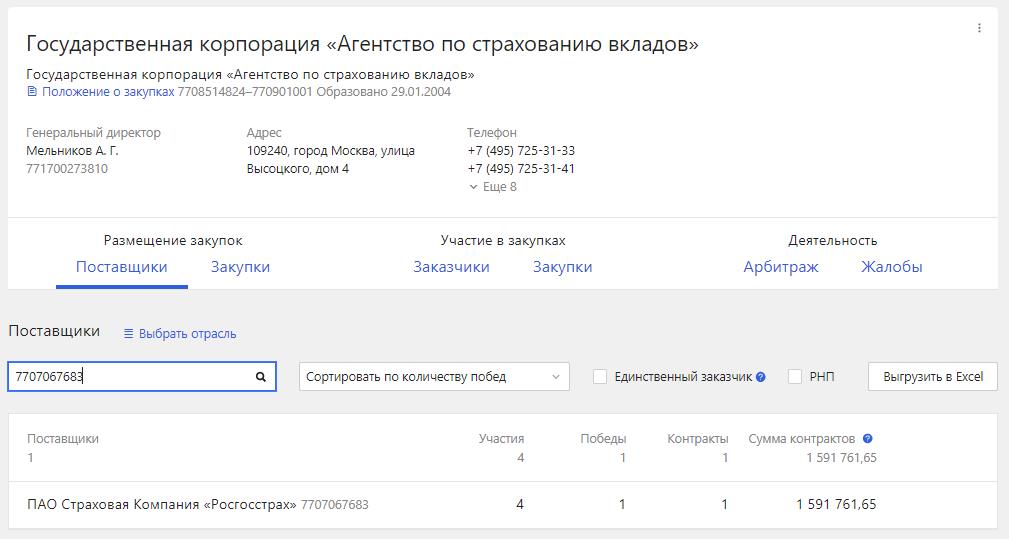Open the three-dot options menu

point(979,28)
